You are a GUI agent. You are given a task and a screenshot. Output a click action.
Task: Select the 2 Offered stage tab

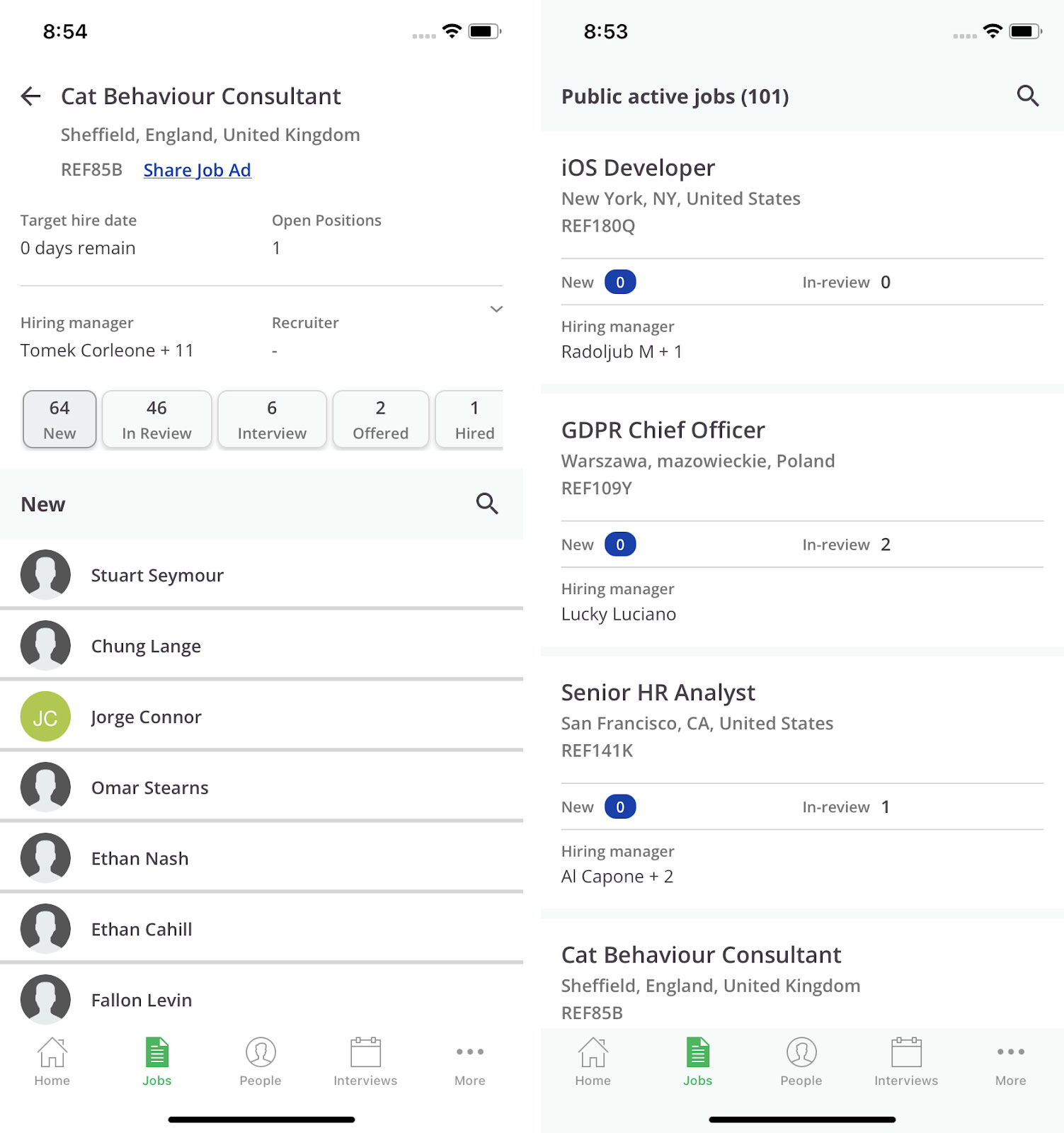pyautogui.click(x=380, y=420)
